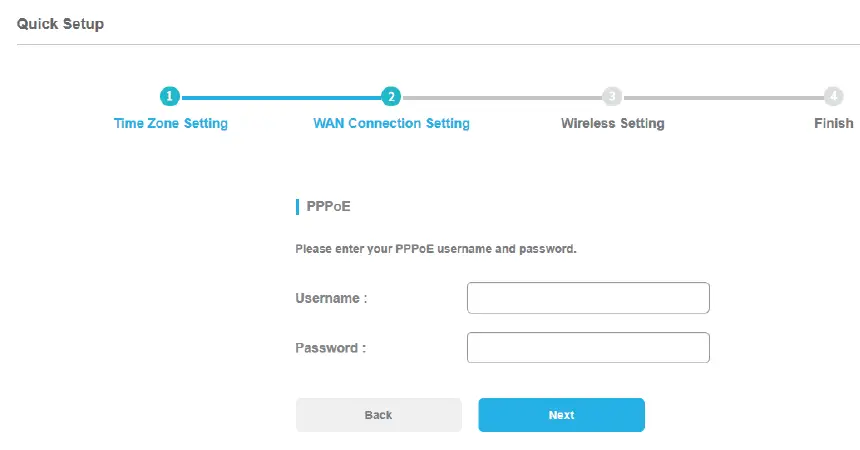Screen dimensions: 860x450
Task: Select the grayed step 4 circle
Action: coord(833,97)
